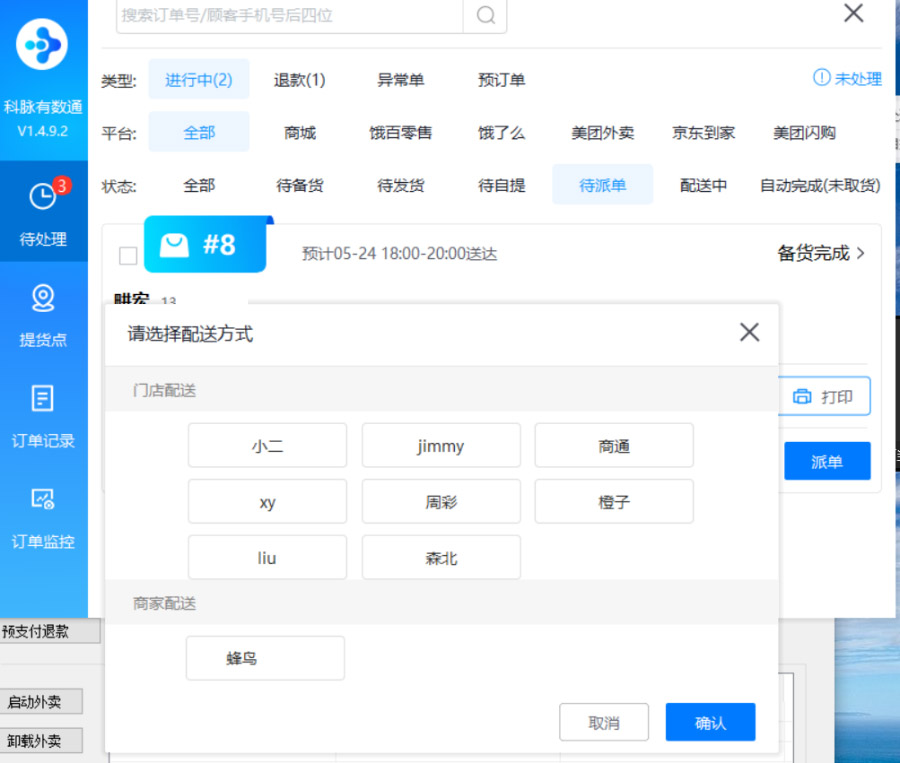
Task: Click the version V1.4.9.2 label
Action: pyautogui.click(x=42, y=131)
